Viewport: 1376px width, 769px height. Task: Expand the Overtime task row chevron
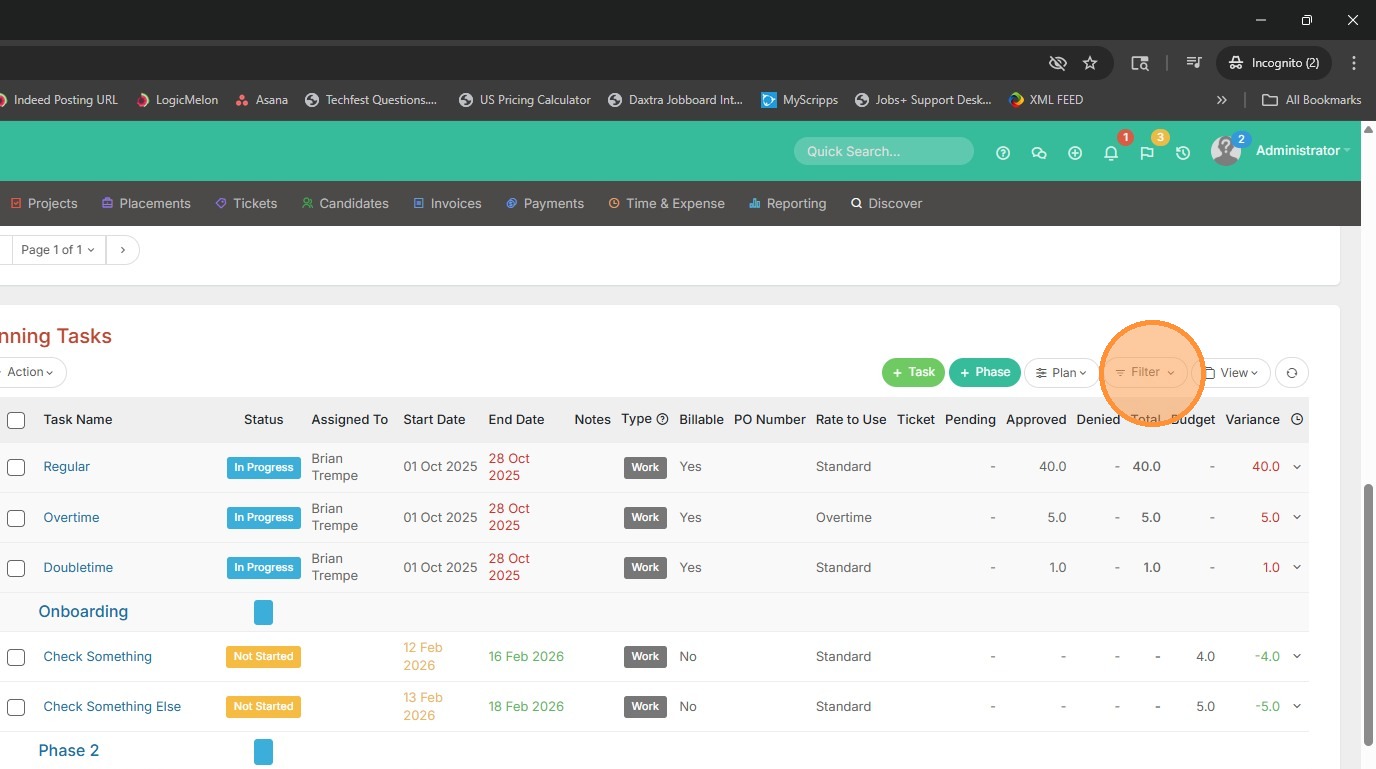pyautogui.click(x=1297, y=517)
